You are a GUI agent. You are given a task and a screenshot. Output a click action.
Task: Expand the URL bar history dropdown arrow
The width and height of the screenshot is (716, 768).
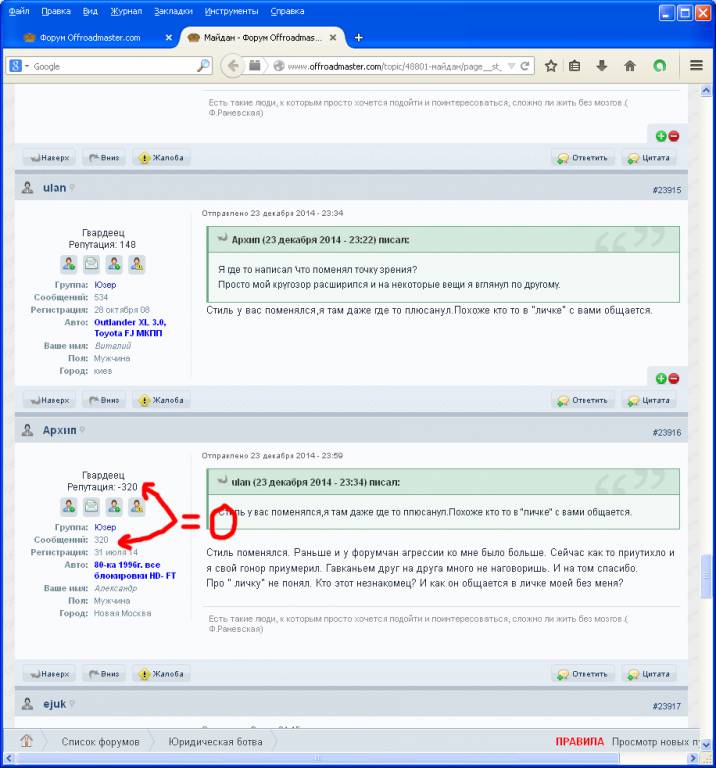(512, 66)
